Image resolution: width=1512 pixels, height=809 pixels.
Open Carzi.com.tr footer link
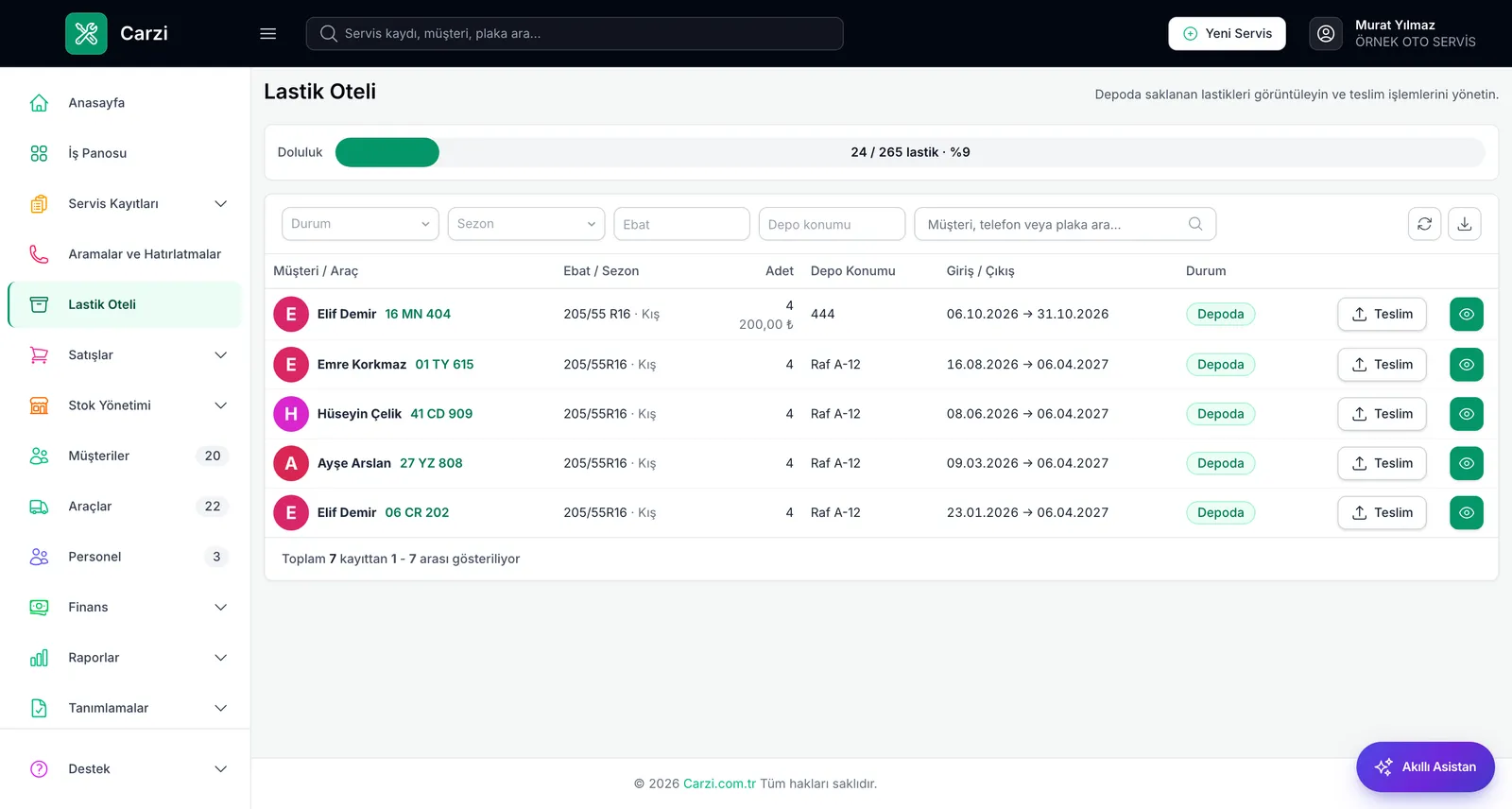(x=719, y=783)
